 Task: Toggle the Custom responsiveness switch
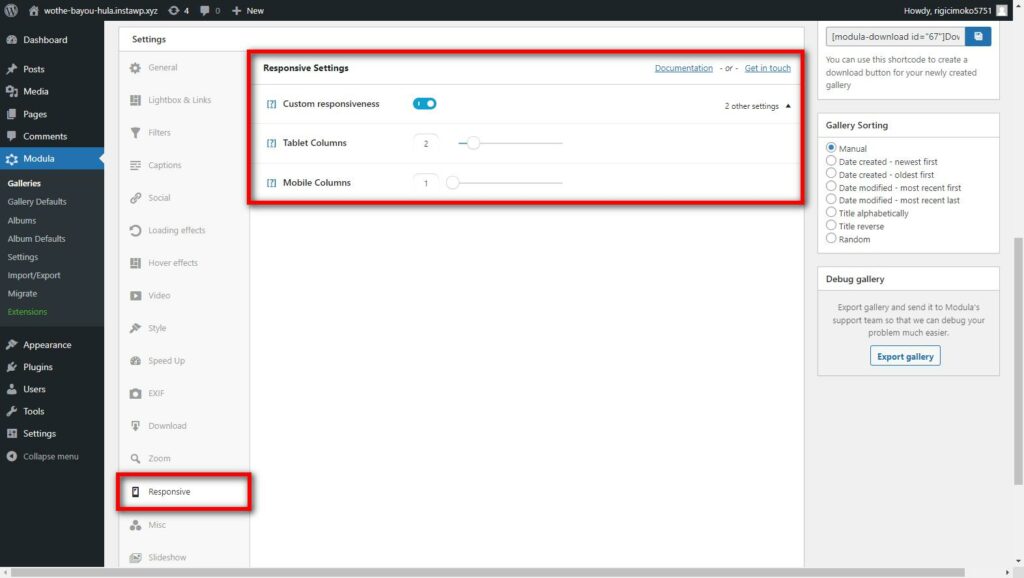[x=424, y=104]
